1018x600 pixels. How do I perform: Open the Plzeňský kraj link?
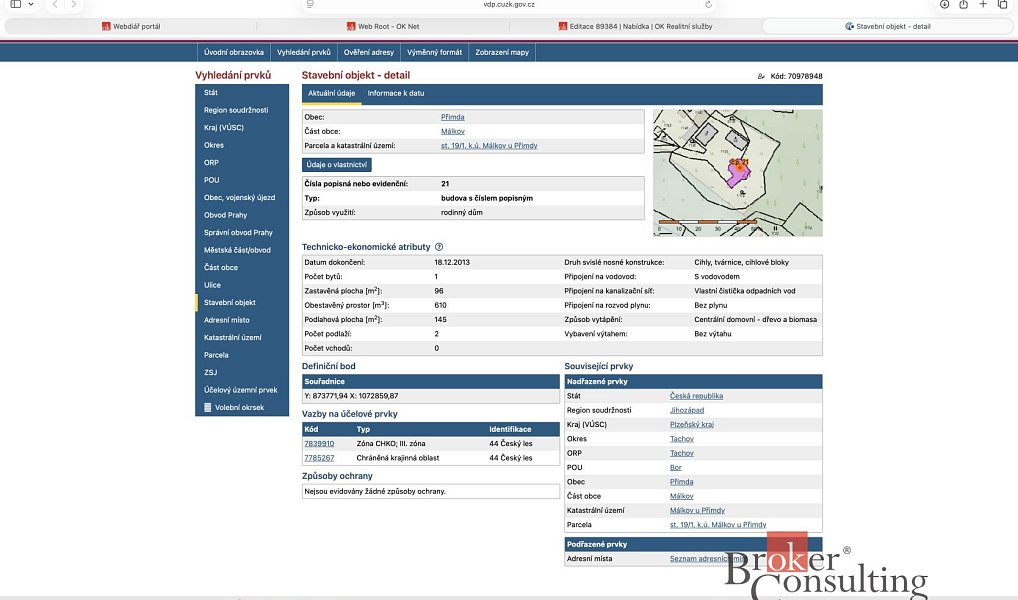[x=691, y=425]
